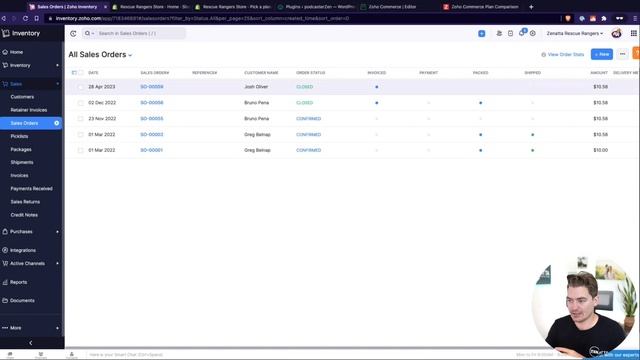Click the browser bookmark icon
Screen dimensions: 640x360
point(36,18)
